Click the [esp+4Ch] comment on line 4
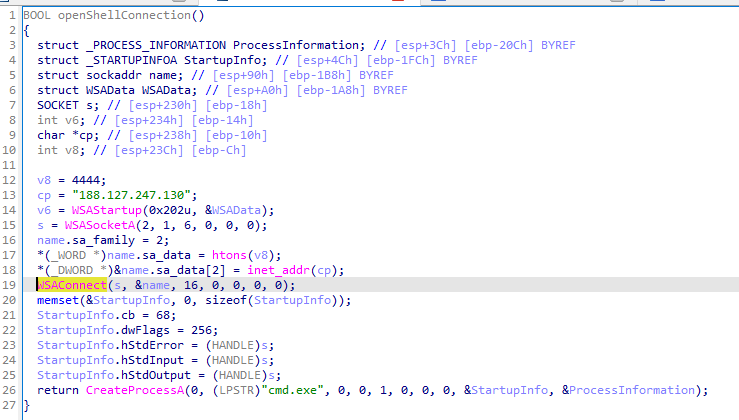Viewport: 739px width, 420px height. click(328, 60)
